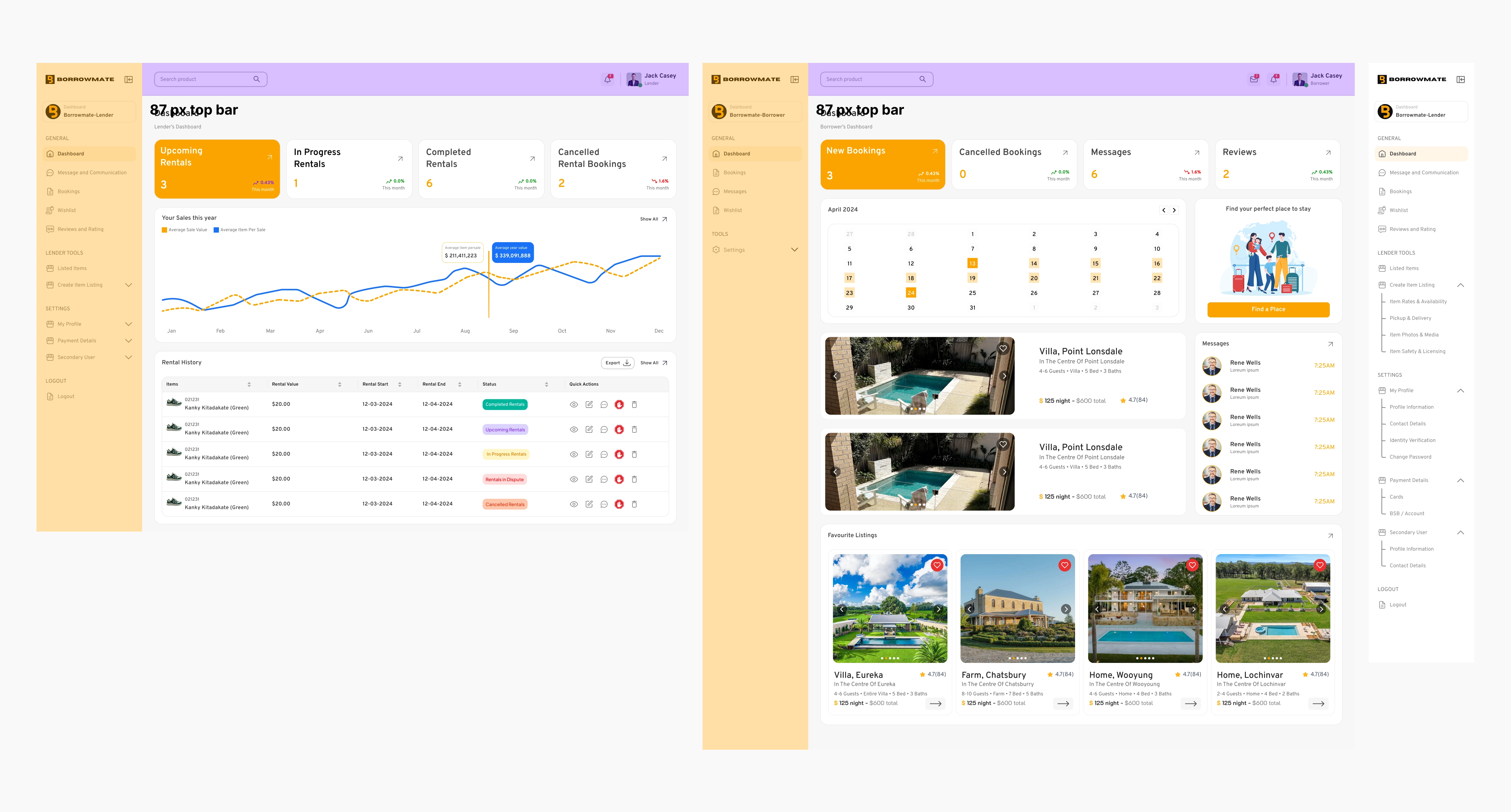Collapse Secondary User in standalone expanded sidebar
The width and height of the screenshot is (1511, 812).
(1461, 532)
